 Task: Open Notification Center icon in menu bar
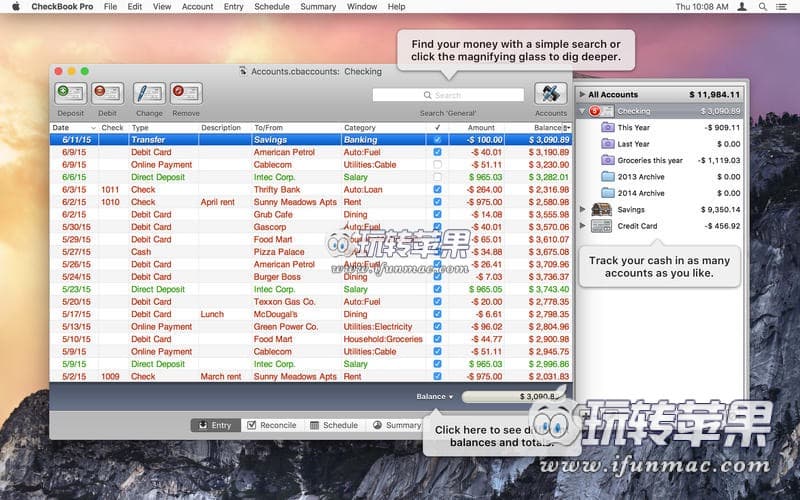pos(781,7)
